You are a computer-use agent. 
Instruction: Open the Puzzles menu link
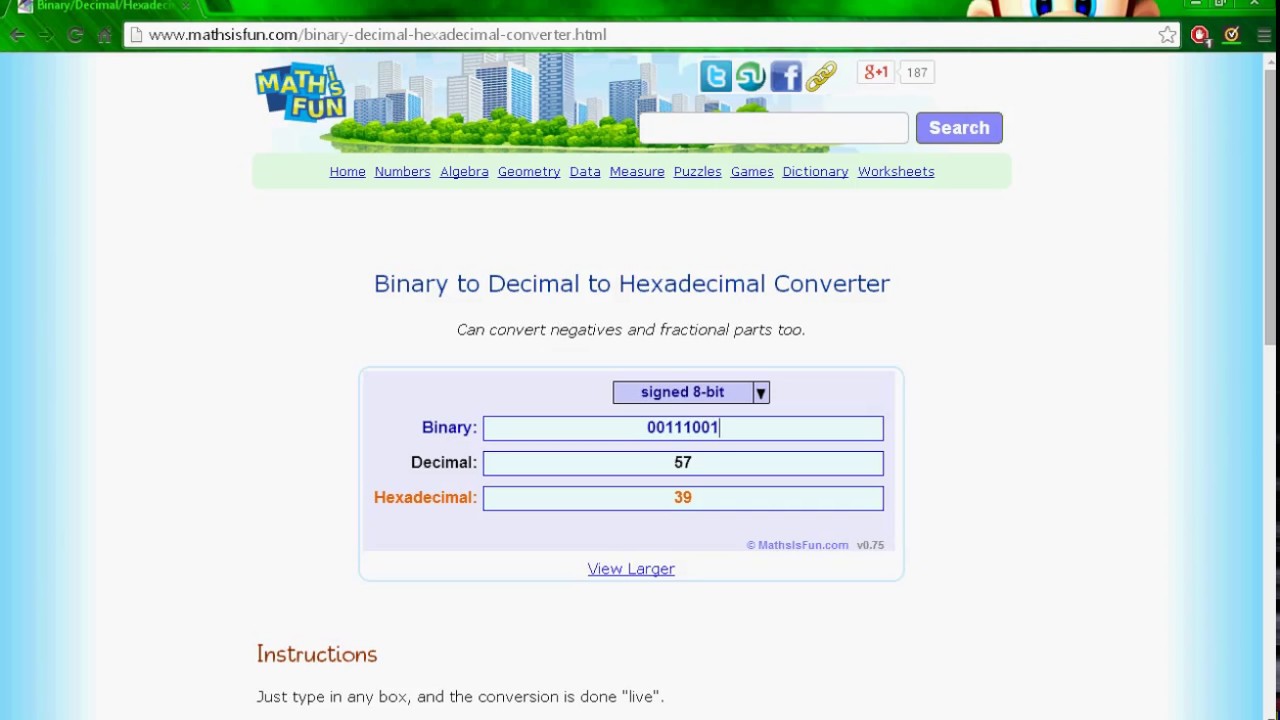point(697,172)
